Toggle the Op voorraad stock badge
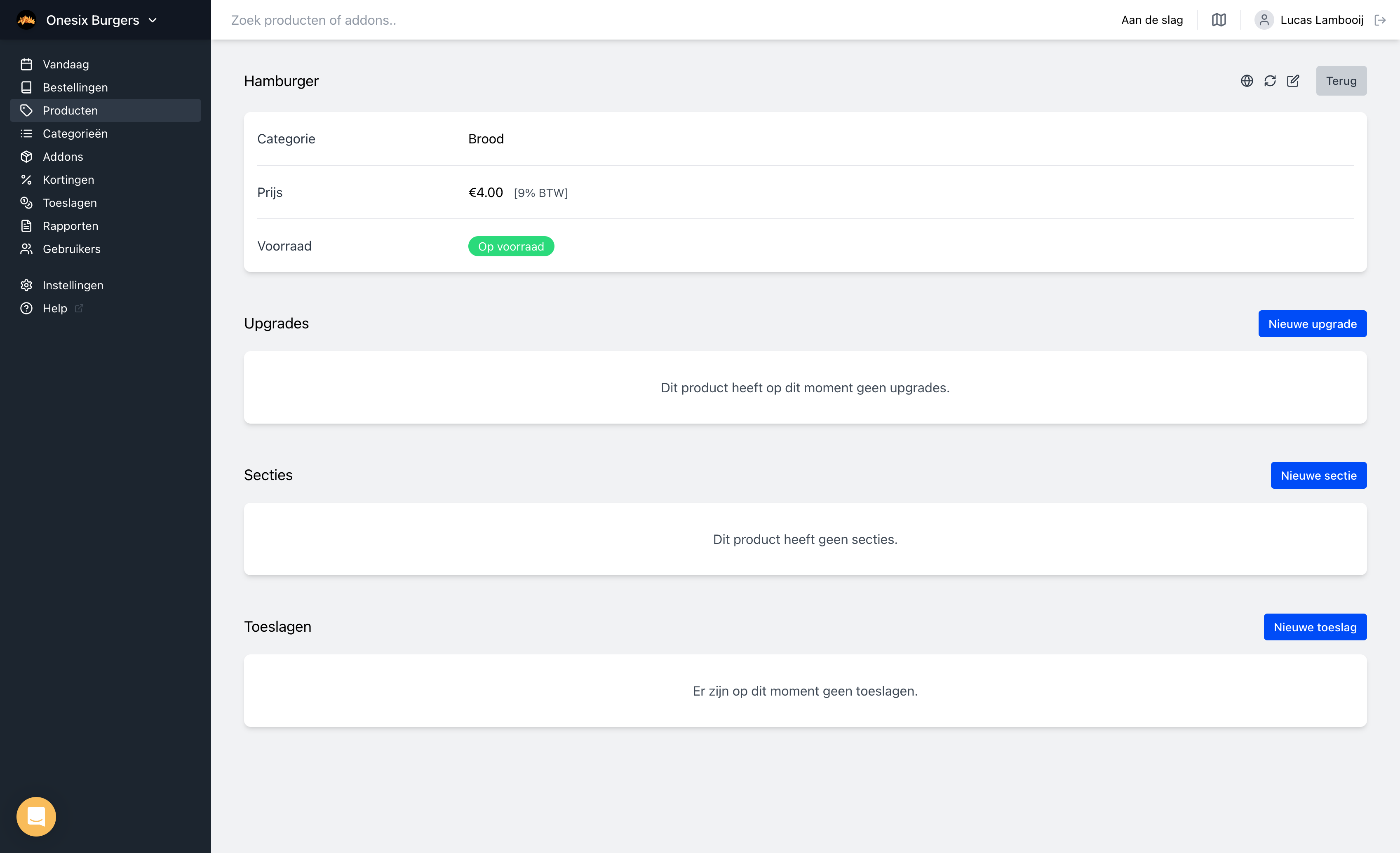Image resolution: width=1400 pixels, height=853 pixels. [x=511, y=246]
